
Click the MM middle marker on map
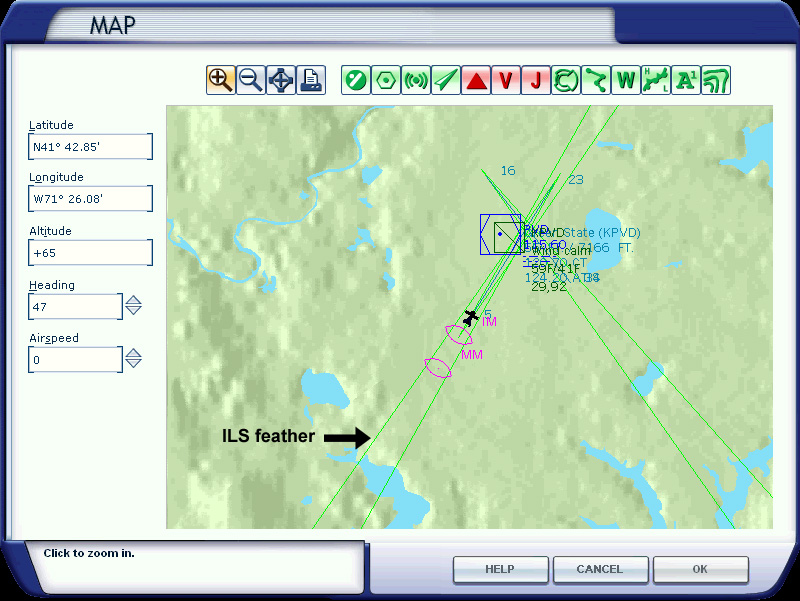pos(438,367)
